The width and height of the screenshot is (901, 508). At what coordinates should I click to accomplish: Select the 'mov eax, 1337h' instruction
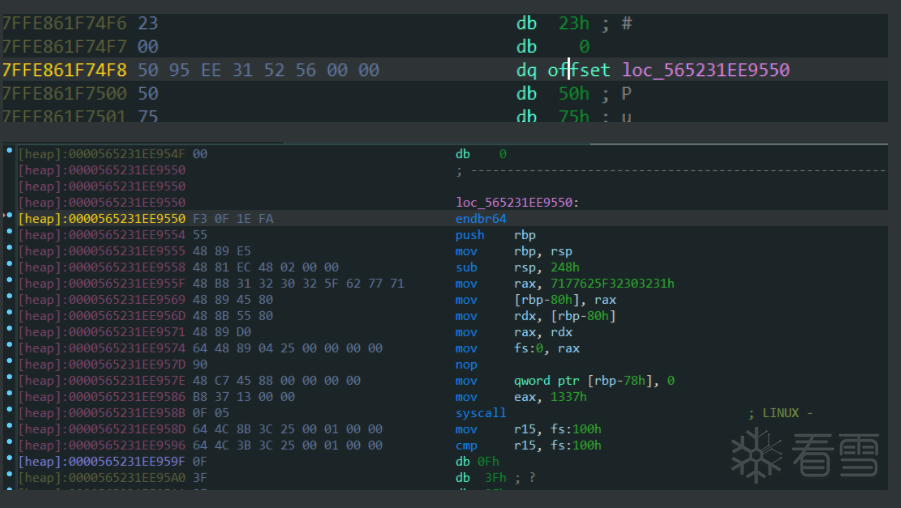tap(521, 397)
